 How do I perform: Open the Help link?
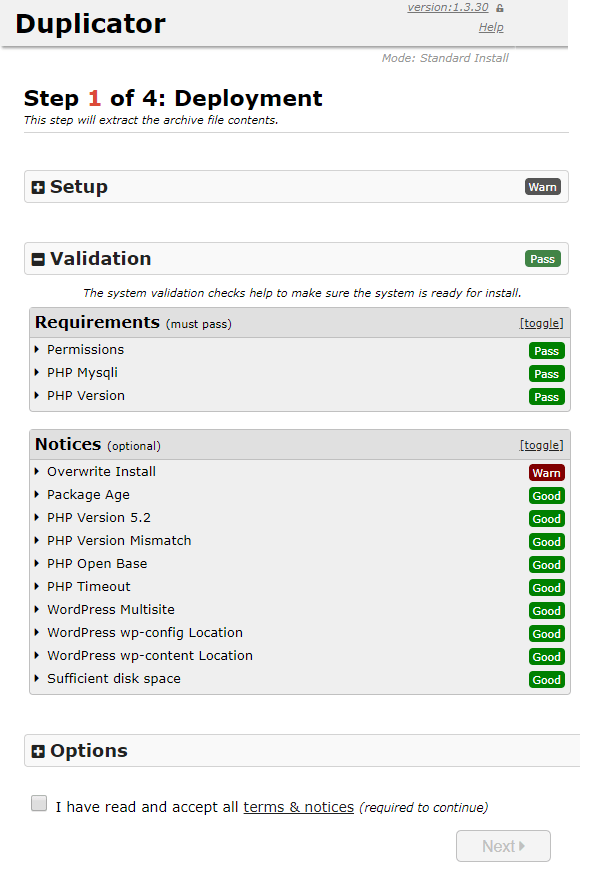pos(491,26)
